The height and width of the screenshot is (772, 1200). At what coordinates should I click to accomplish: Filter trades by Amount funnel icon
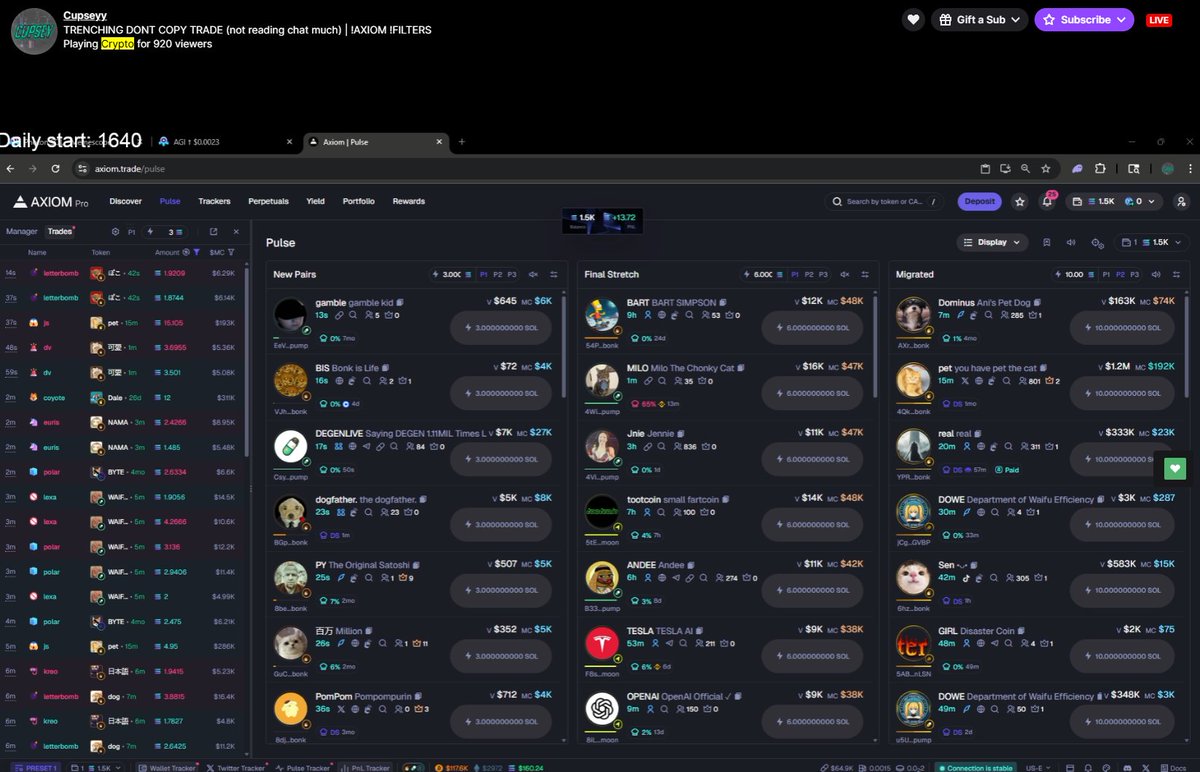[197, 252]
